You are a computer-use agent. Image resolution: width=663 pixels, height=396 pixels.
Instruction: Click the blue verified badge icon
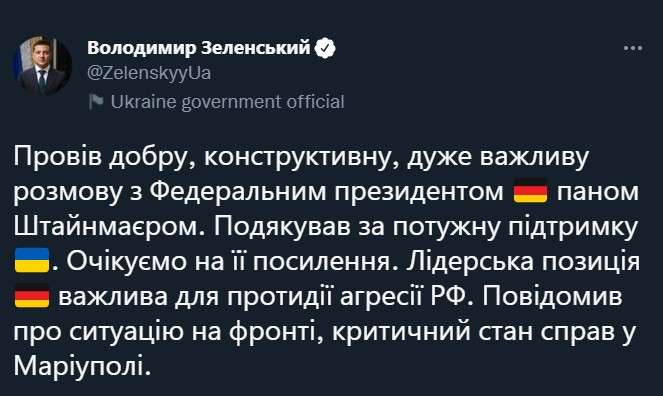pos(325,48)
